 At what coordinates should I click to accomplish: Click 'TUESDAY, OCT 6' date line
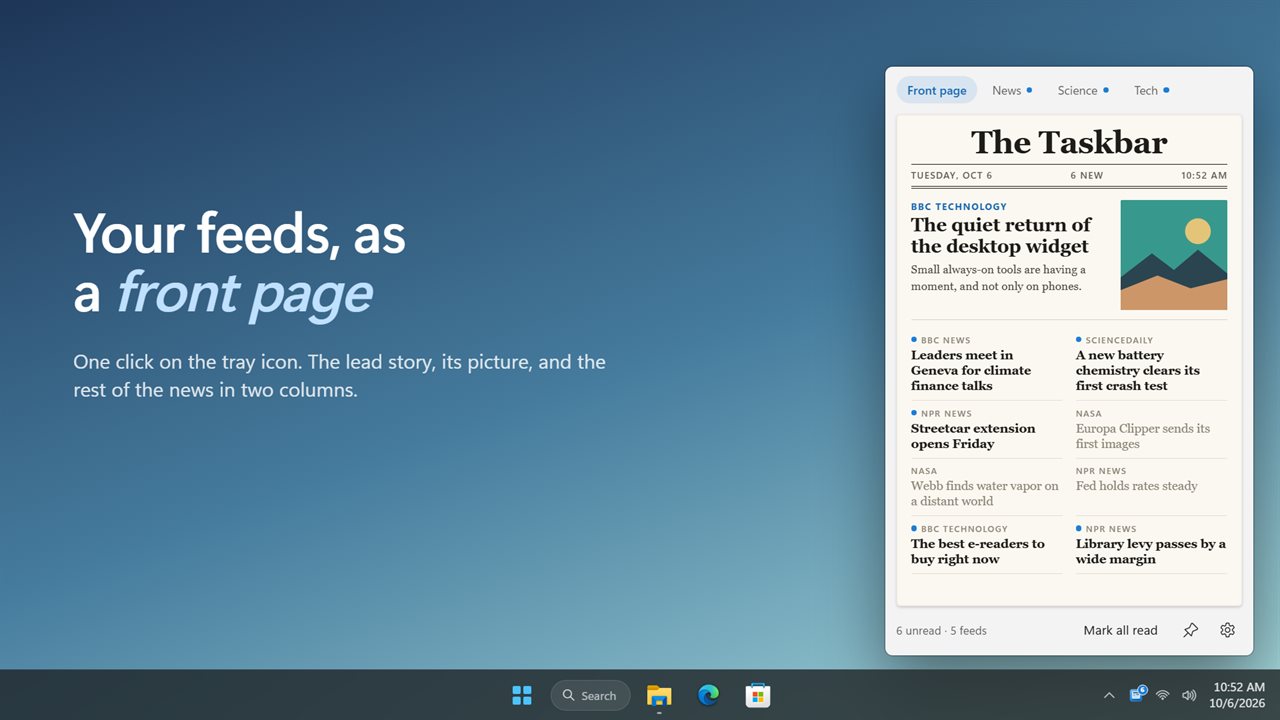click(x=951, y=175)
